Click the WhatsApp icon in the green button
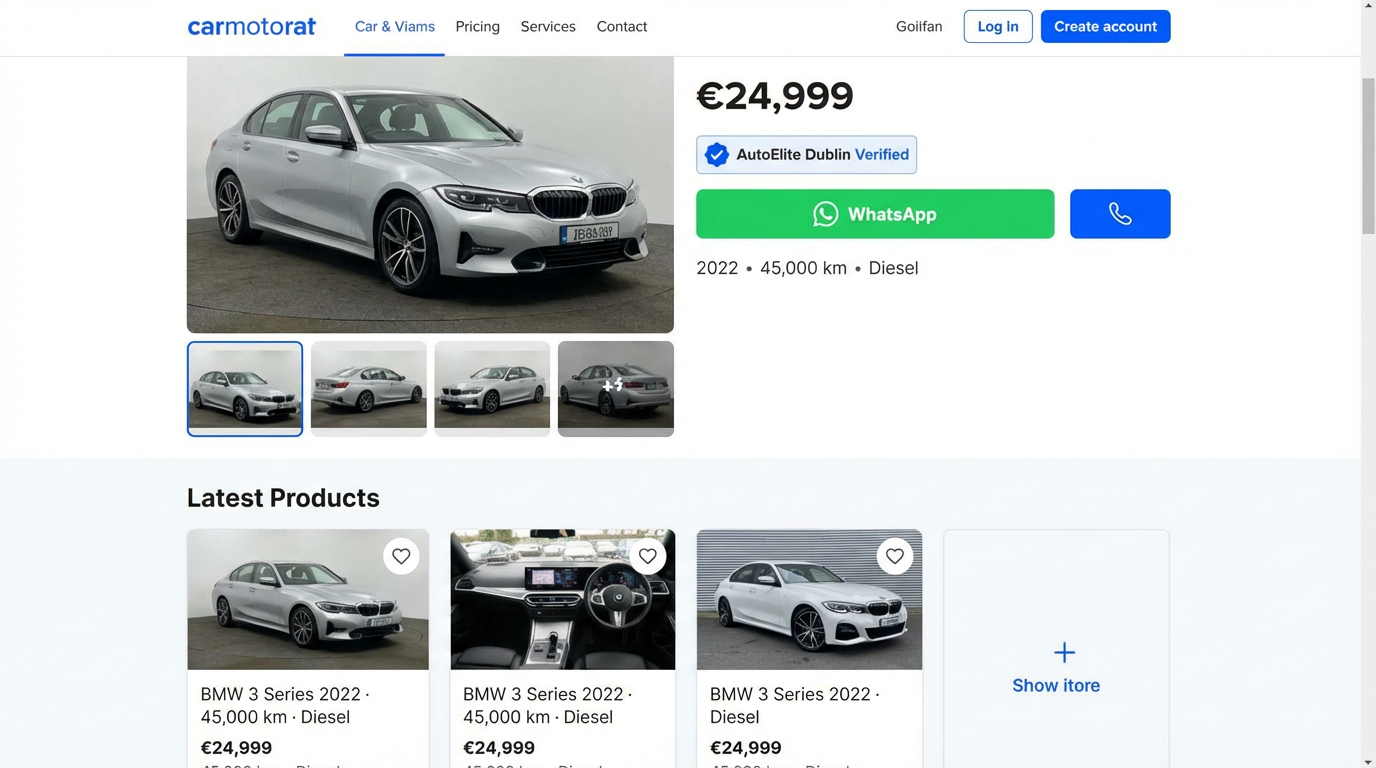This screenshot has height=768, width=1376. pyautogui.click(x=825, y=213)
